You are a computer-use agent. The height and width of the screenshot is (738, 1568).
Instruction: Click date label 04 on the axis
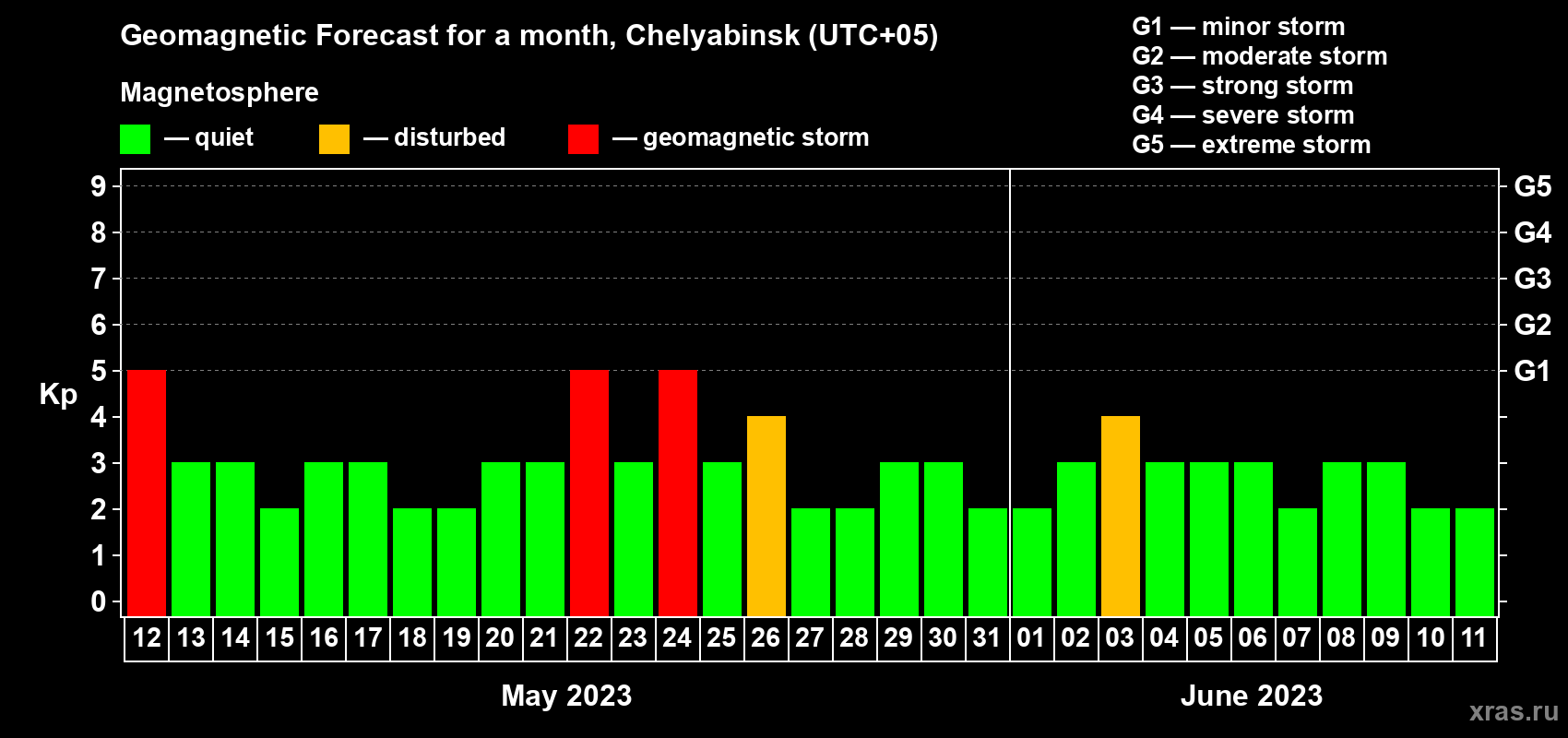pos(1165,637)
